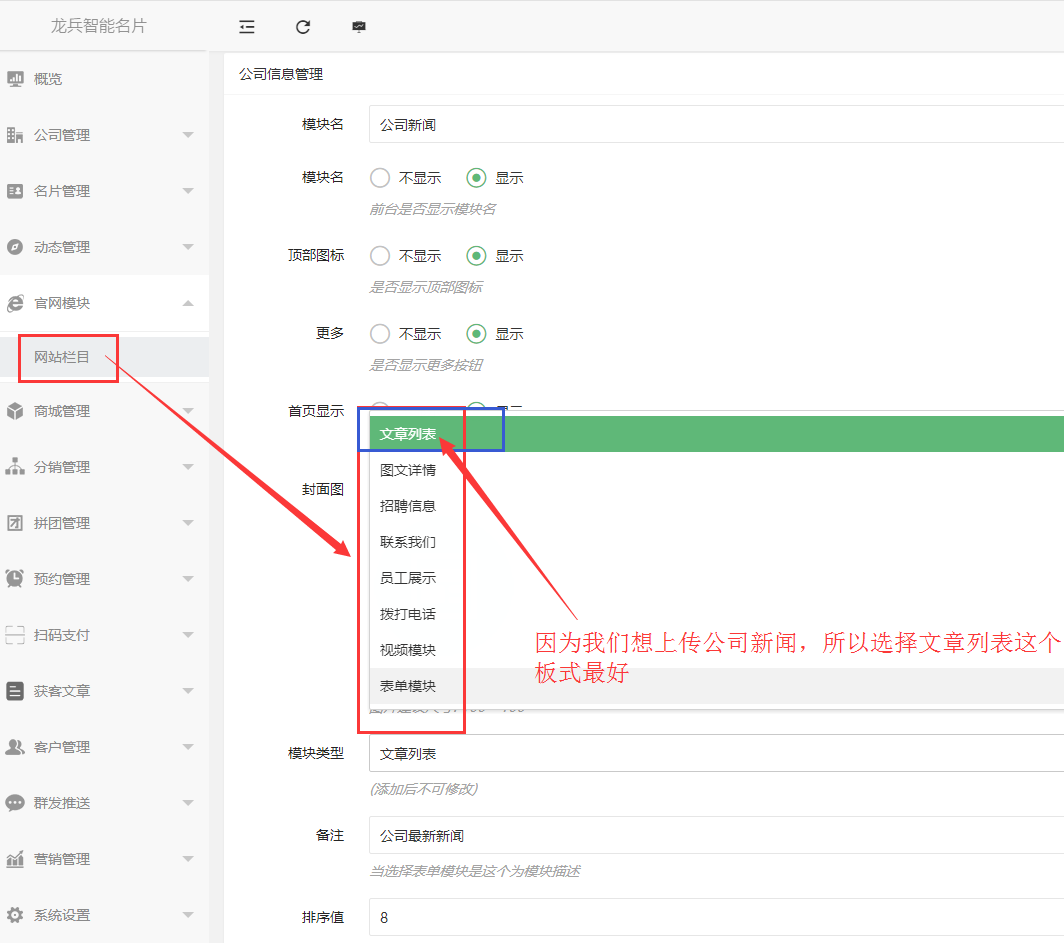Open 概览 overview from the sidebar

[47, 79]
